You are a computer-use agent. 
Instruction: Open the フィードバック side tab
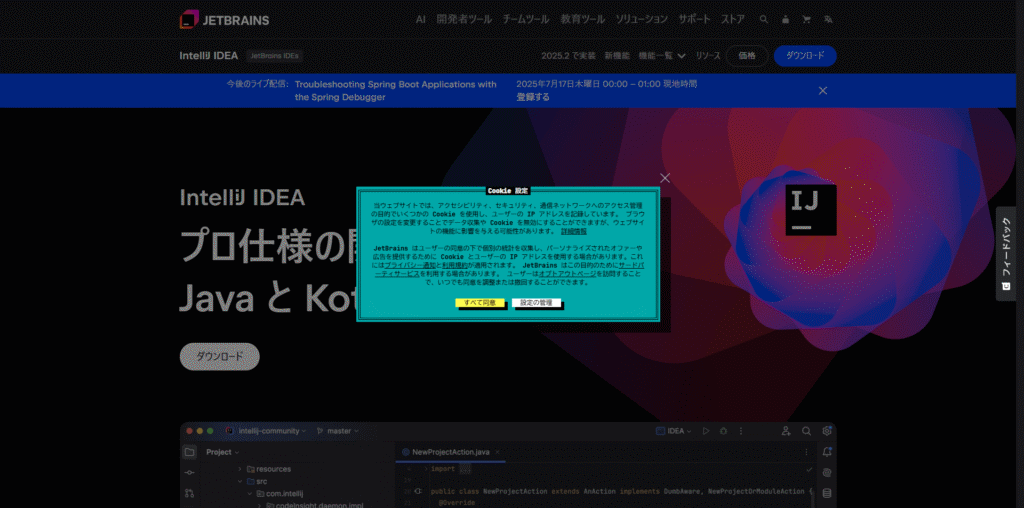1006,253
